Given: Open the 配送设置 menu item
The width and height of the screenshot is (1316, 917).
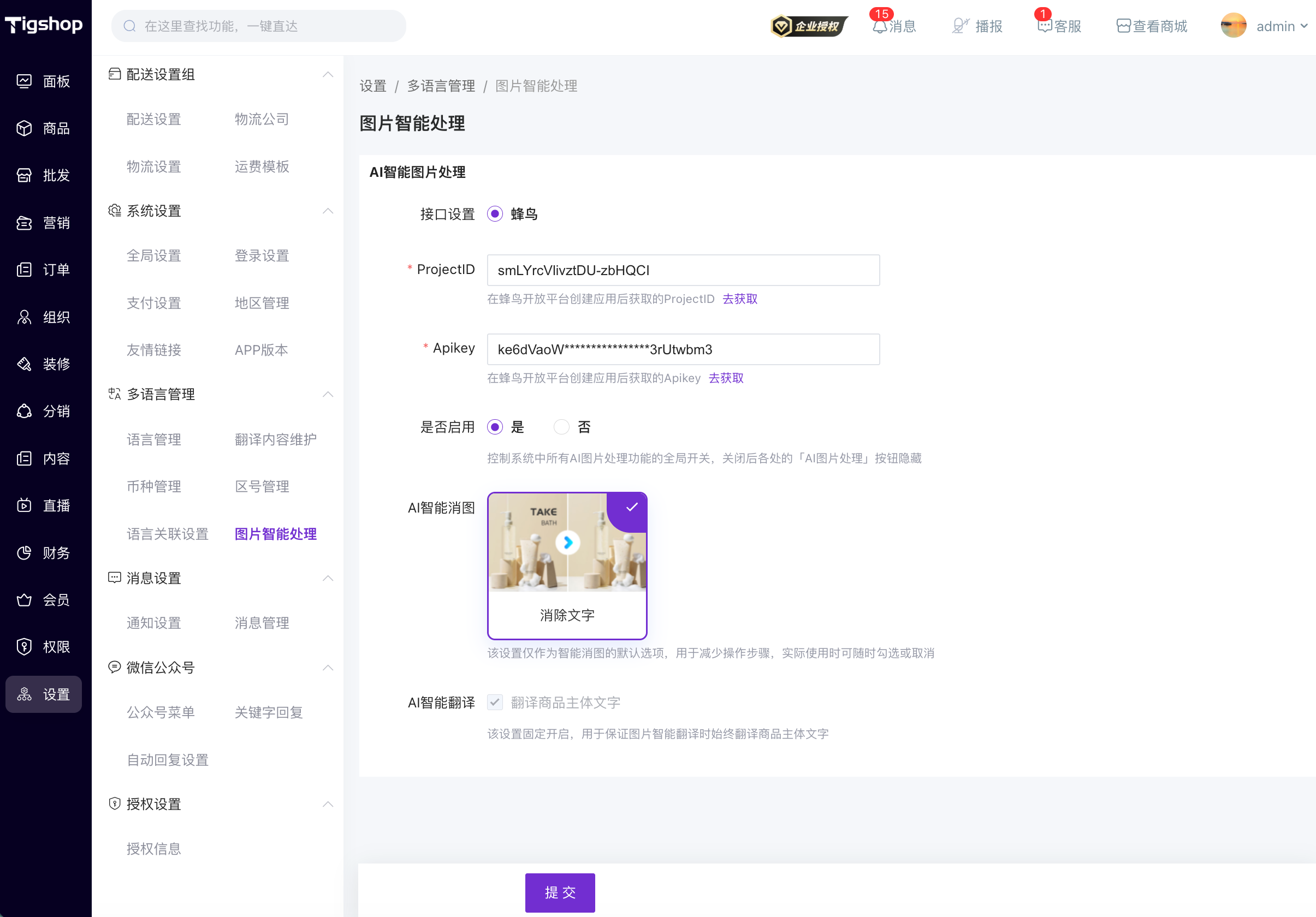Looking at the screenshot, I should coord(153,120).
